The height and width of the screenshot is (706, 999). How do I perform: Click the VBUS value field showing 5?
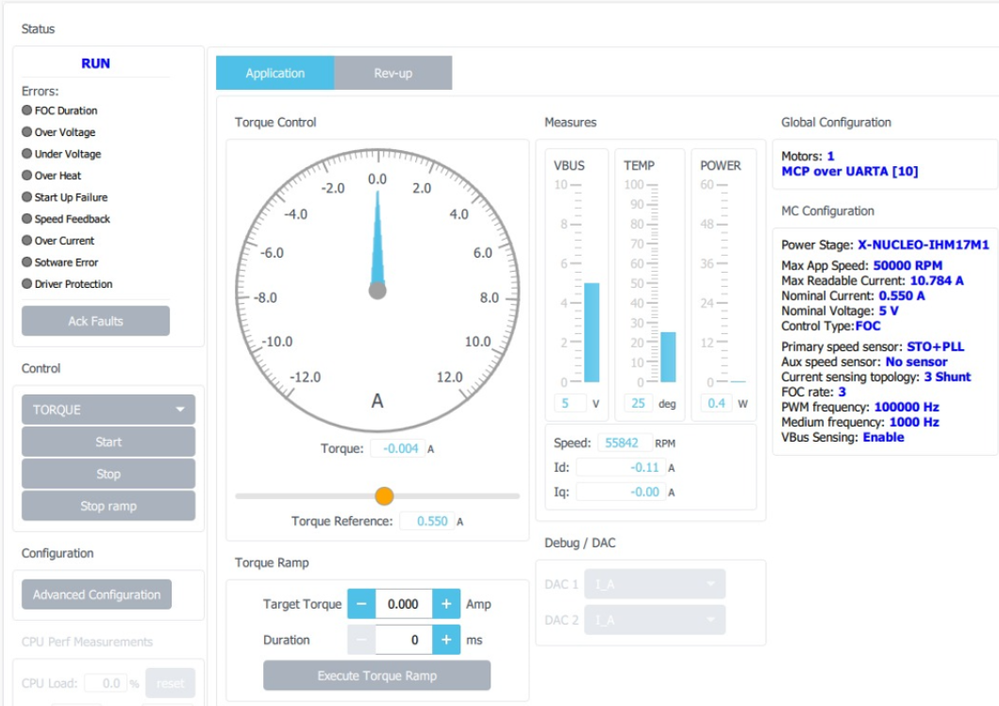point(570,403)
